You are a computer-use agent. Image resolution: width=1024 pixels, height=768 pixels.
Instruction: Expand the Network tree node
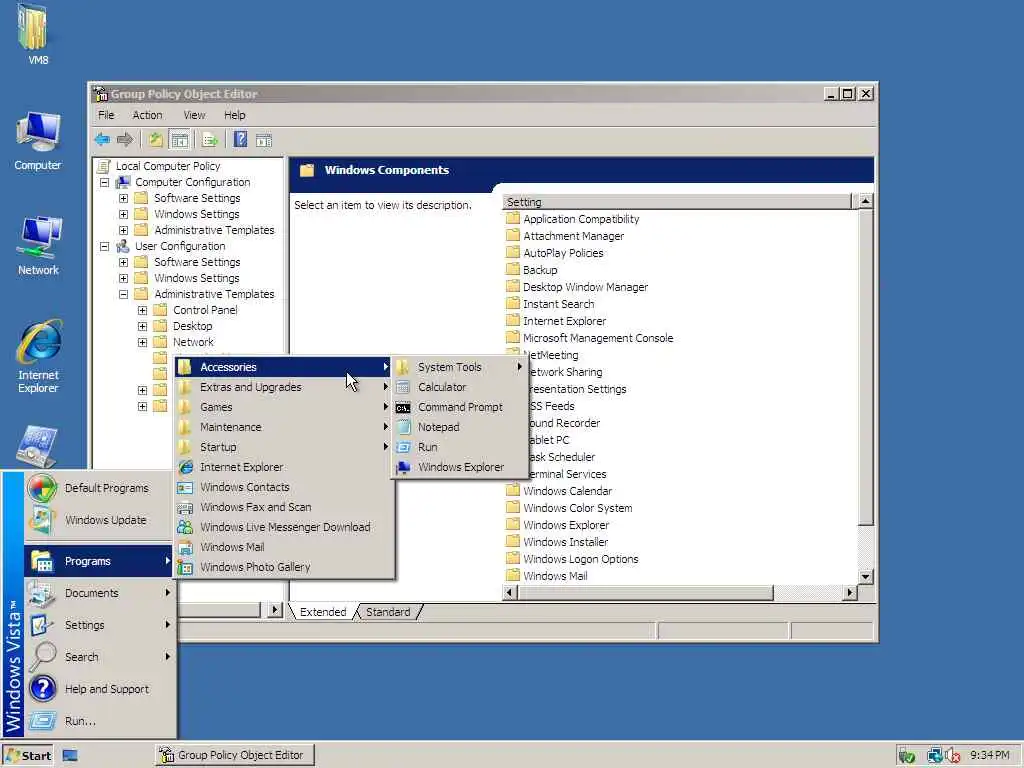(x=142, y=343)
